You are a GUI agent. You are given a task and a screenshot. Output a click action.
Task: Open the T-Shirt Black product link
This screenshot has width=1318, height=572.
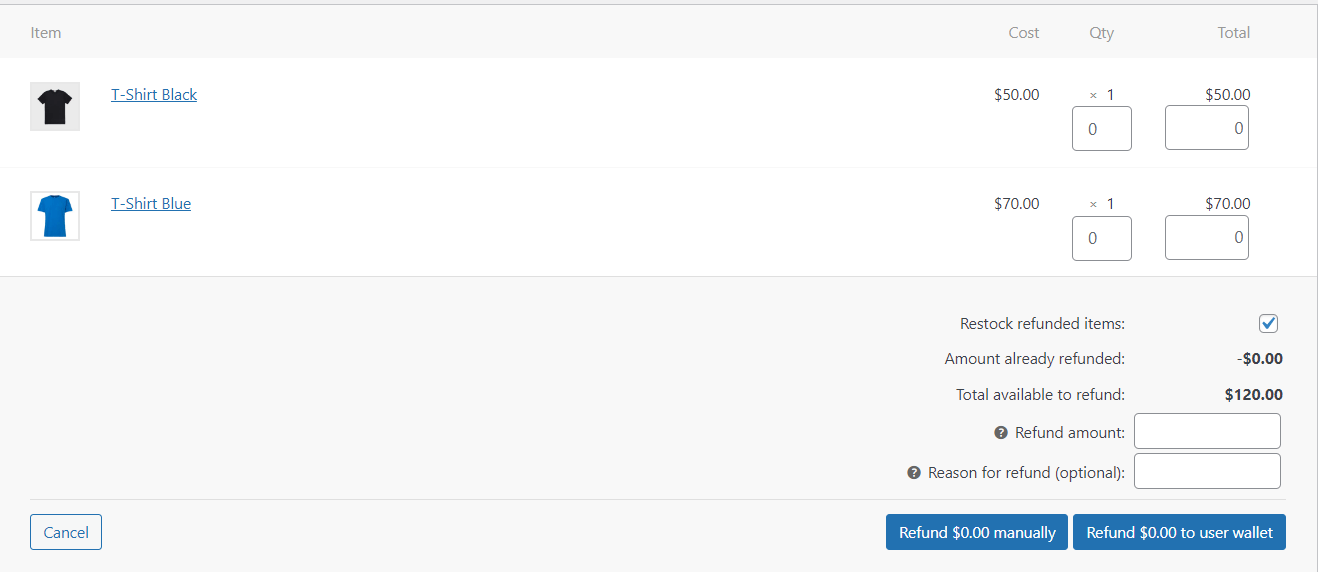click(154, 95)
